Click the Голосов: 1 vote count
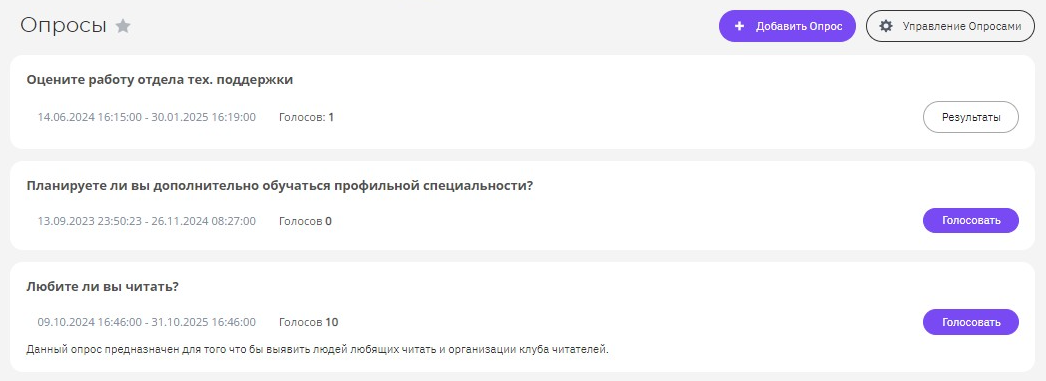This screenshot has width=1046, height=381. [x=306, y=117]
